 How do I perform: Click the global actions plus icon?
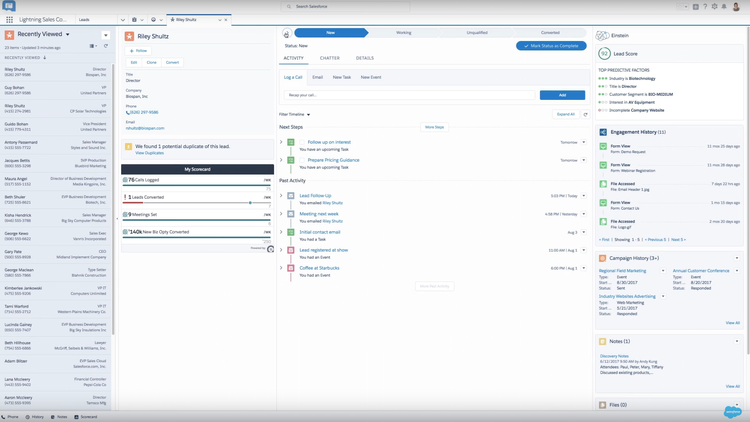695,7
